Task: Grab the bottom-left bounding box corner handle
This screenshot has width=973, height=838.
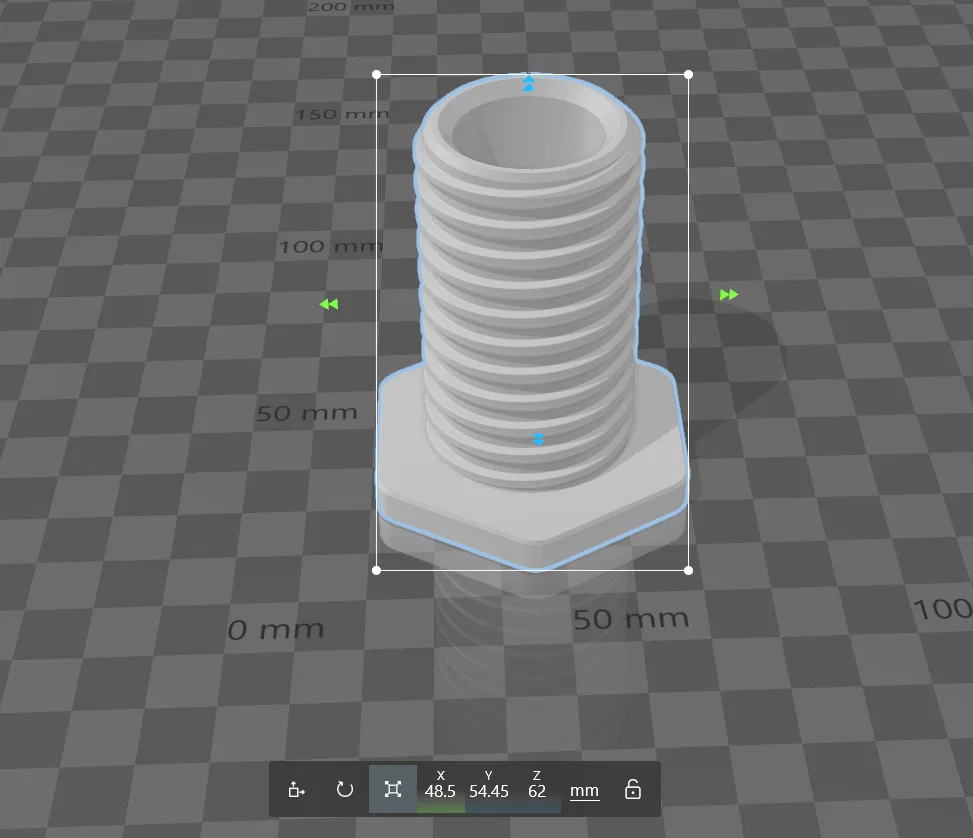Action: [376, 570]
